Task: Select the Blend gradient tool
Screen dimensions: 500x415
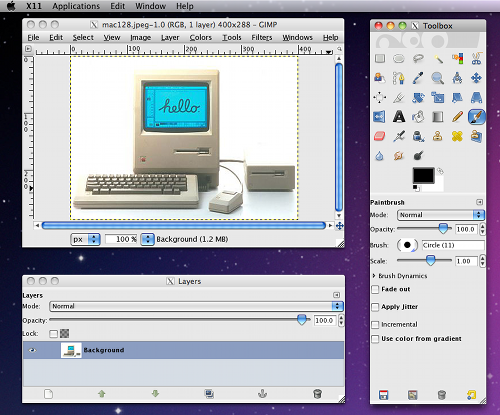Action: (x=438, y=117)
